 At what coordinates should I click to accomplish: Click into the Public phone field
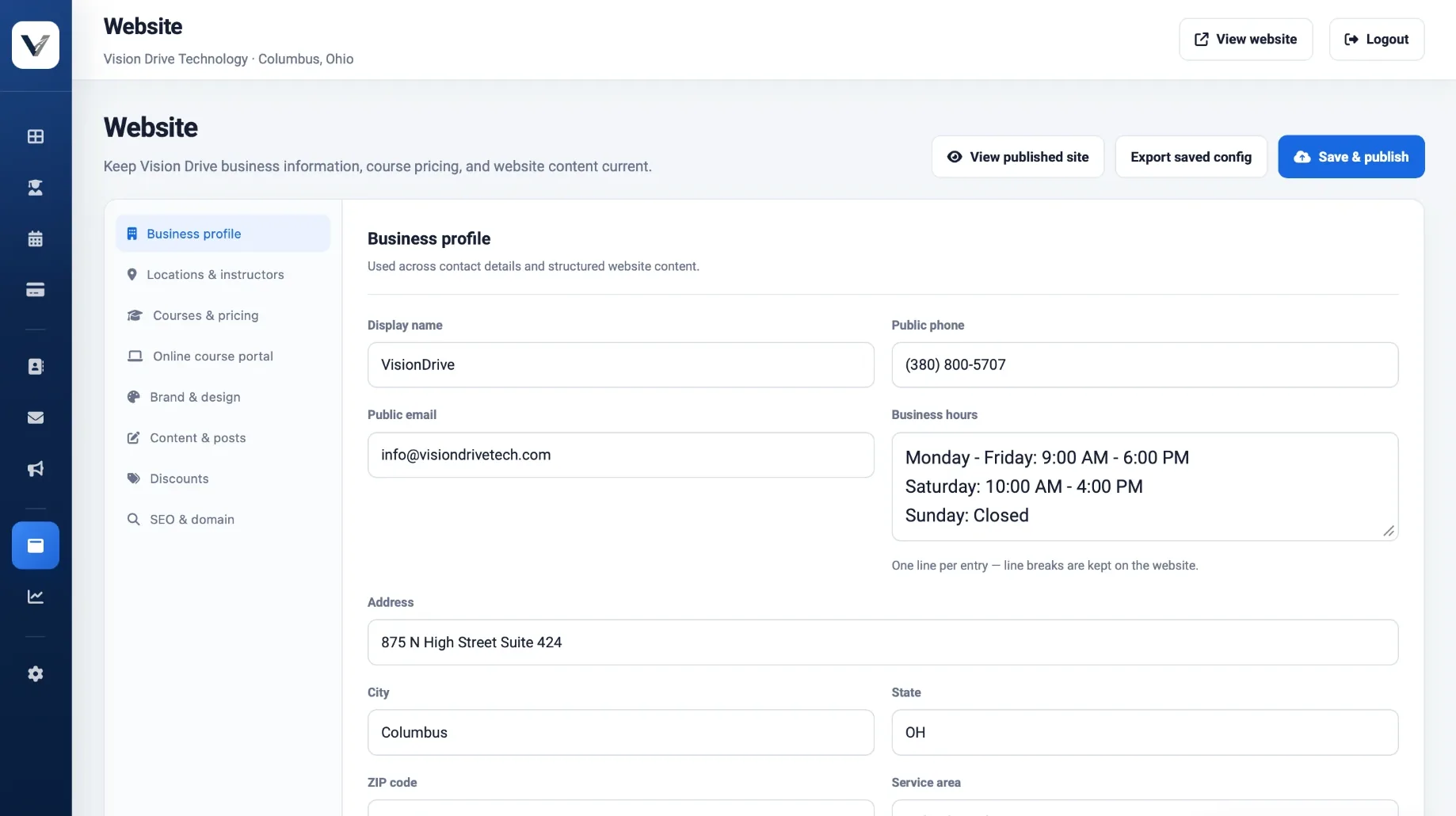coord(1145,364)
